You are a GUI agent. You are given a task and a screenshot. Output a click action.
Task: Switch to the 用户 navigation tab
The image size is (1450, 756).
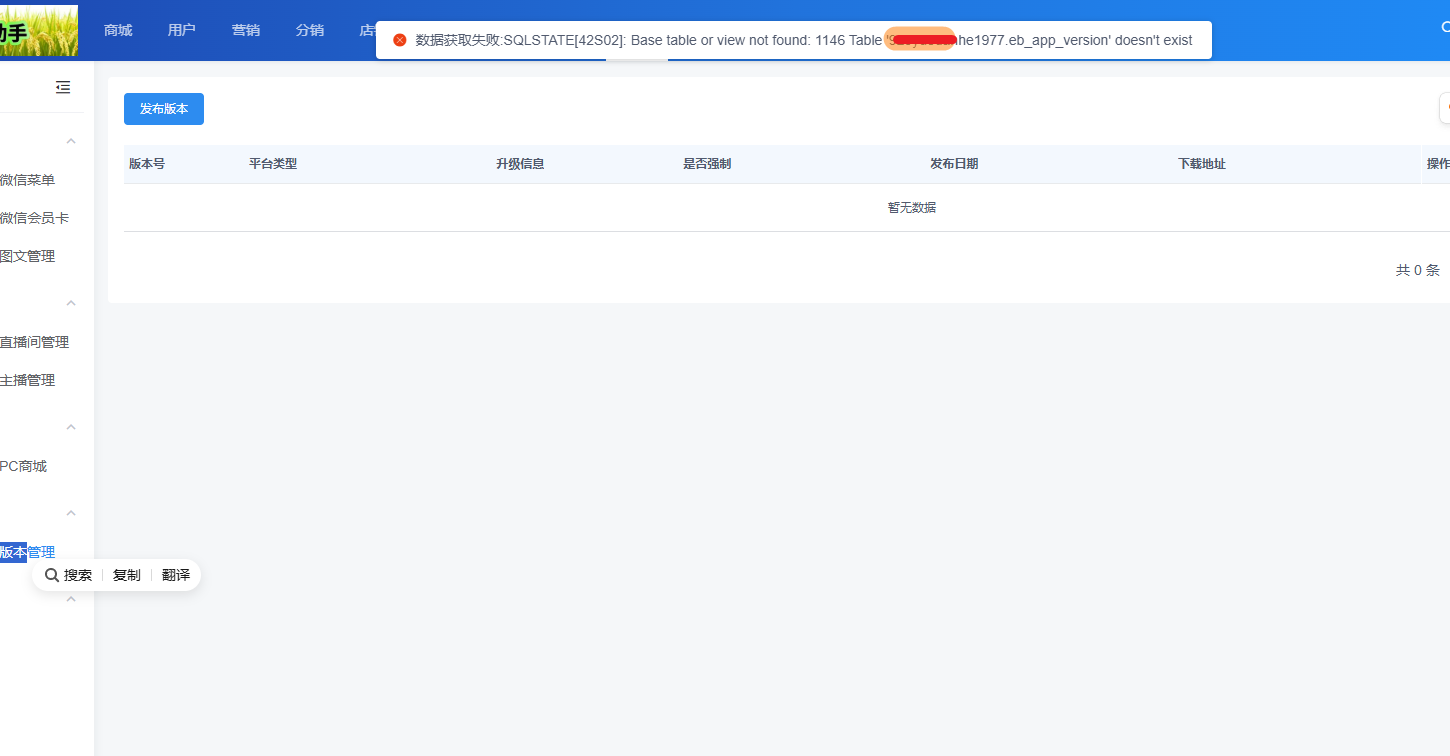pyautogui.click(x=182, y=30)
